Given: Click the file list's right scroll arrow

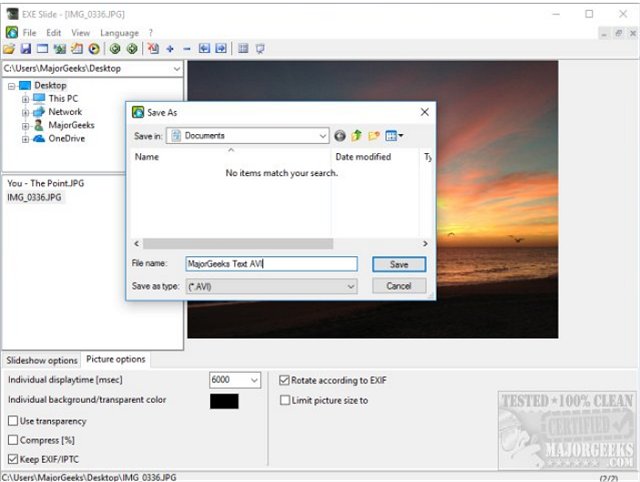Looking at the screenshot, I should [x=425, y=244].
